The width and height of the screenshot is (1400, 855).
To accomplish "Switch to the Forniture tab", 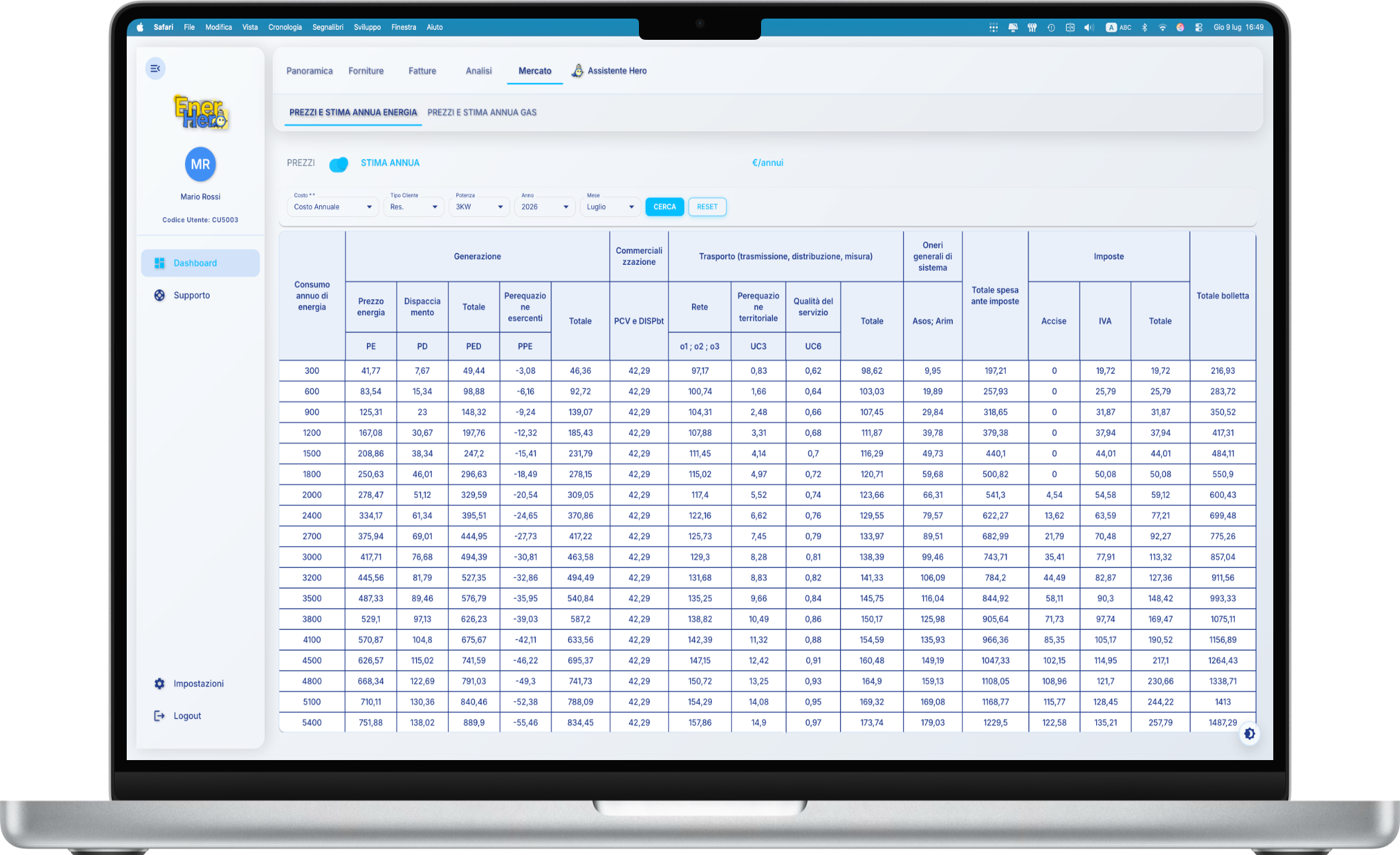I will click(x=366, y=71).
